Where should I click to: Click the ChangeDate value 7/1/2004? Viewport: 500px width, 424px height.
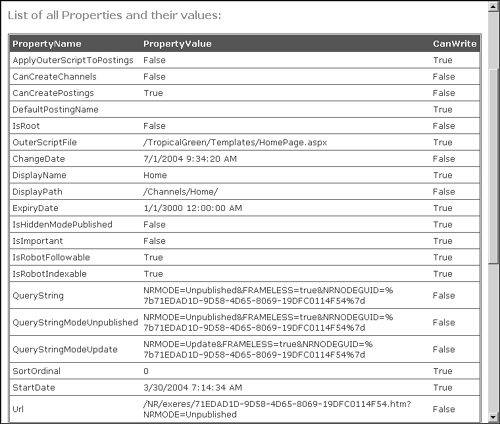(190, 159)
